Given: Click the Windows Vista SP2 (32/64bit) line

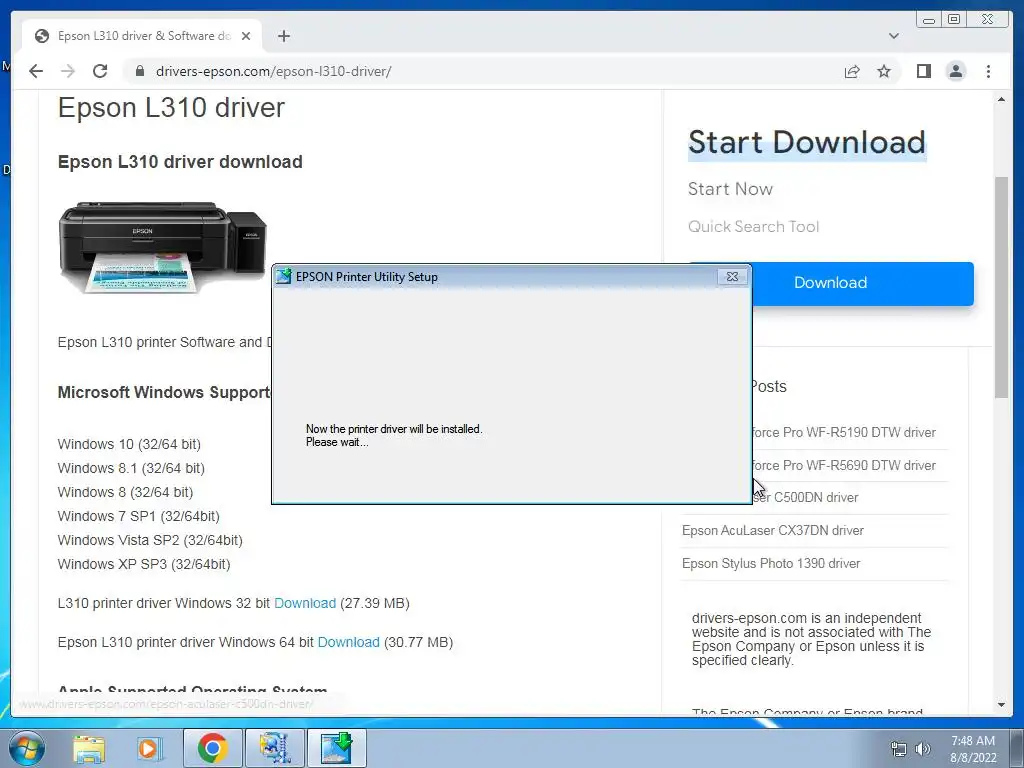Looking at the screenshot, I should click(150, 540).
